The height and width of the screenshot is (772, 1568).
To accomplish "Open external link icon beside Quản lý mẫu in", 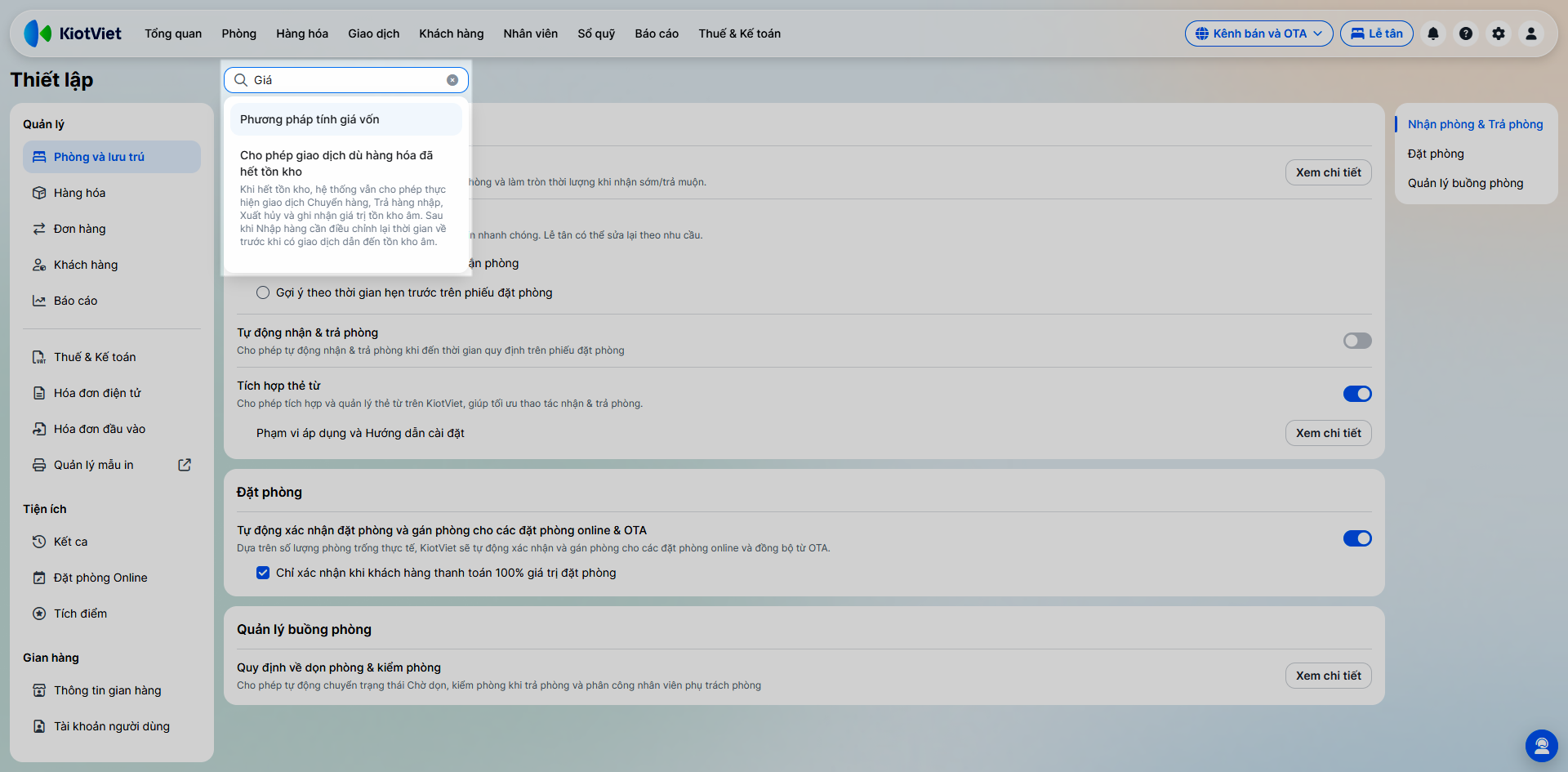I will click(x=185, y=465).
